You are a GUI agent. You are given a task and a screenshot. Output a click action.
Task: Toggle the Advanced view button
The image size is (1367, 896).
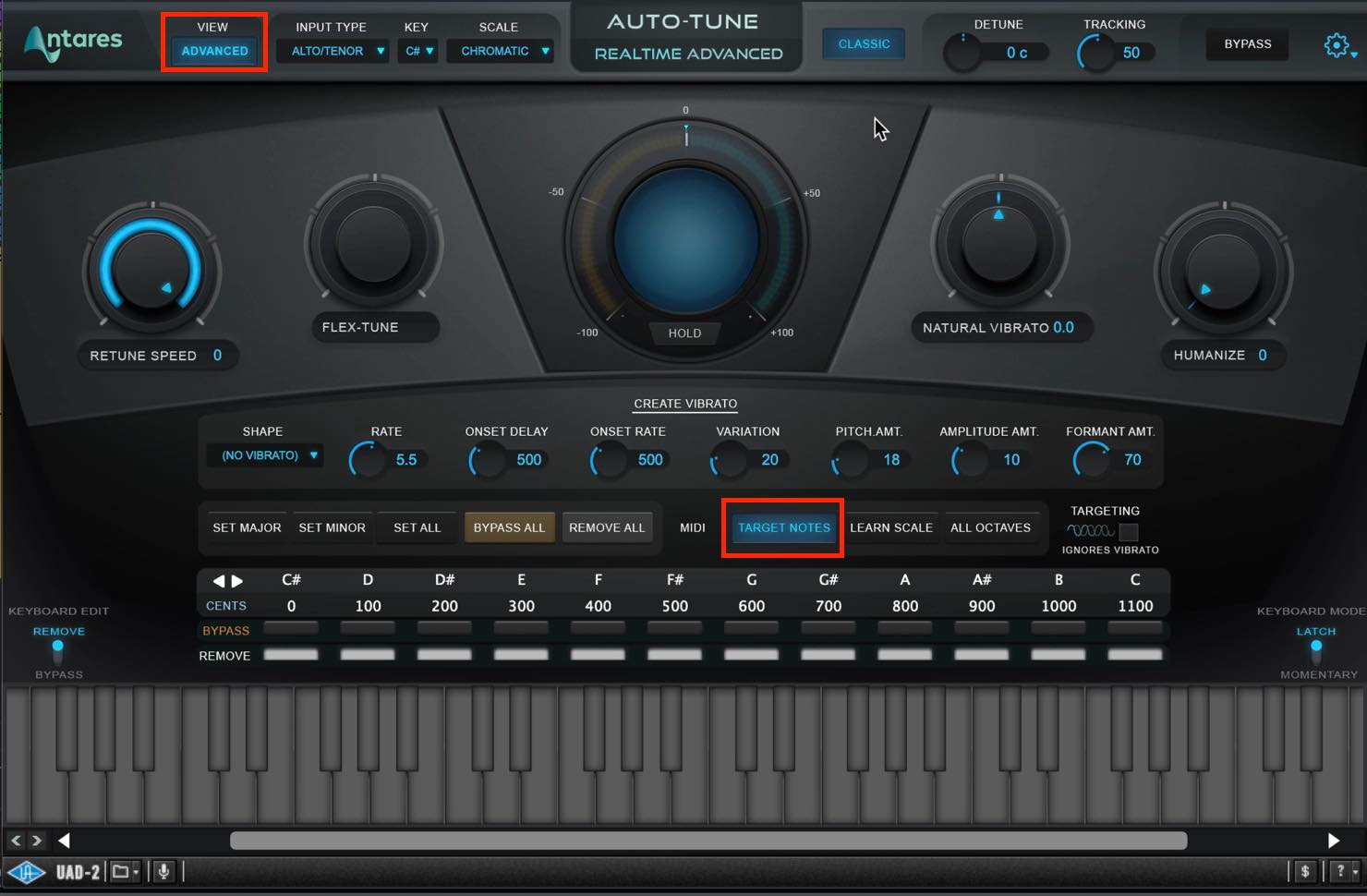pyautogui.click(x=214, y=51)
